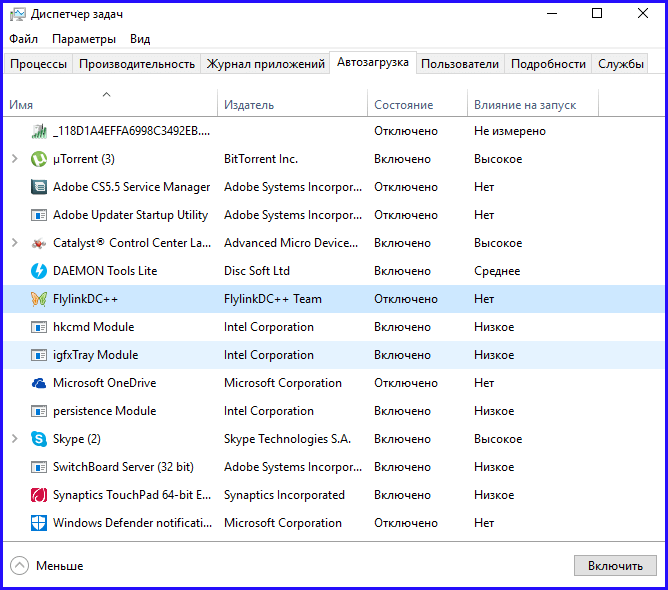Click the Synaptics TouchPad red icon
The image size is (668, 590).
tap(39, 495)
